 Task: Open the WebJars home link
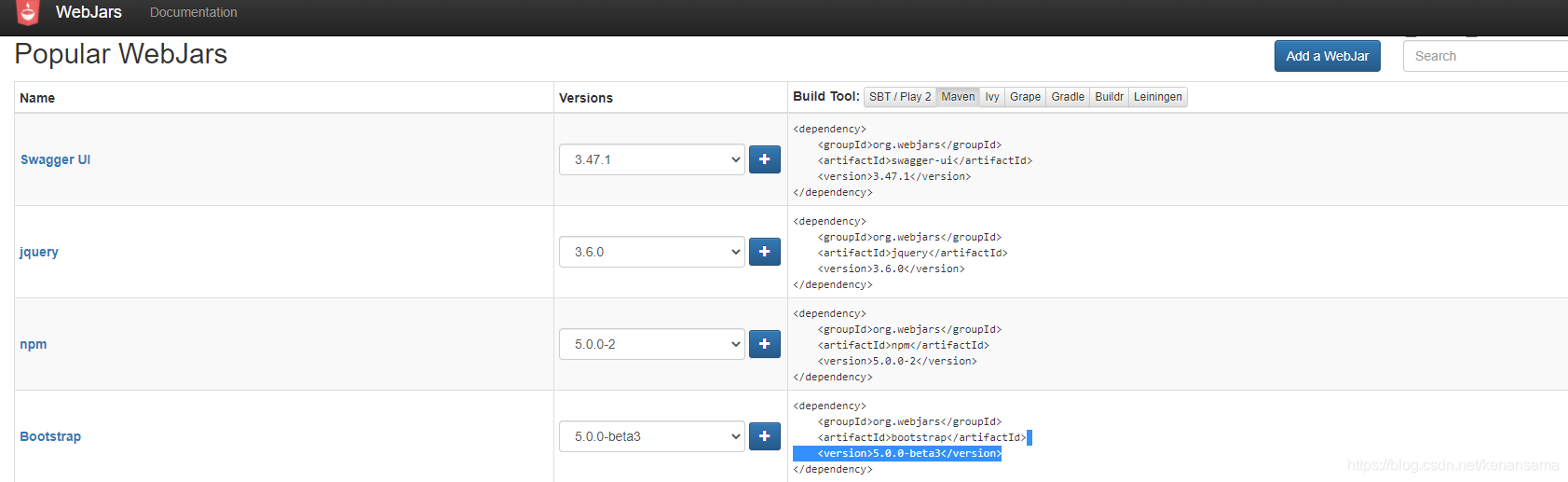[89, 12]
